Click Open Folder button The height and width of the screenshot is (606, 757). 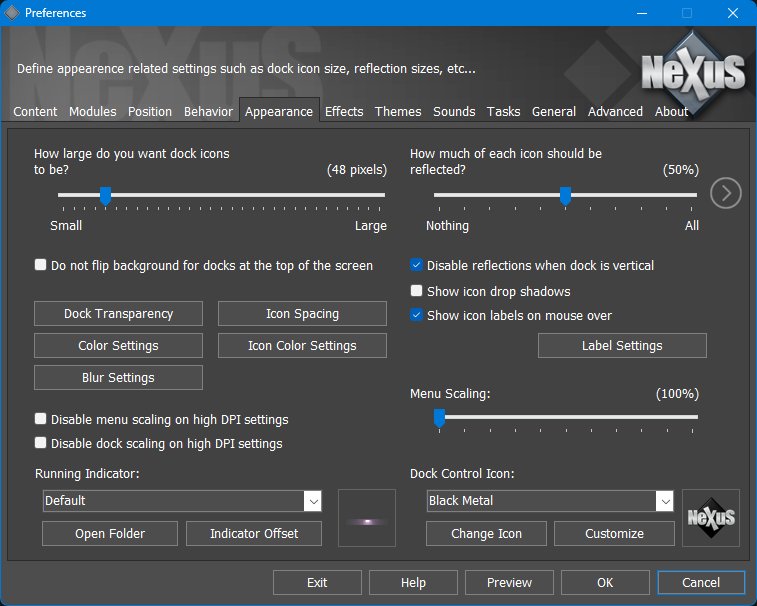tap(110, 534)
